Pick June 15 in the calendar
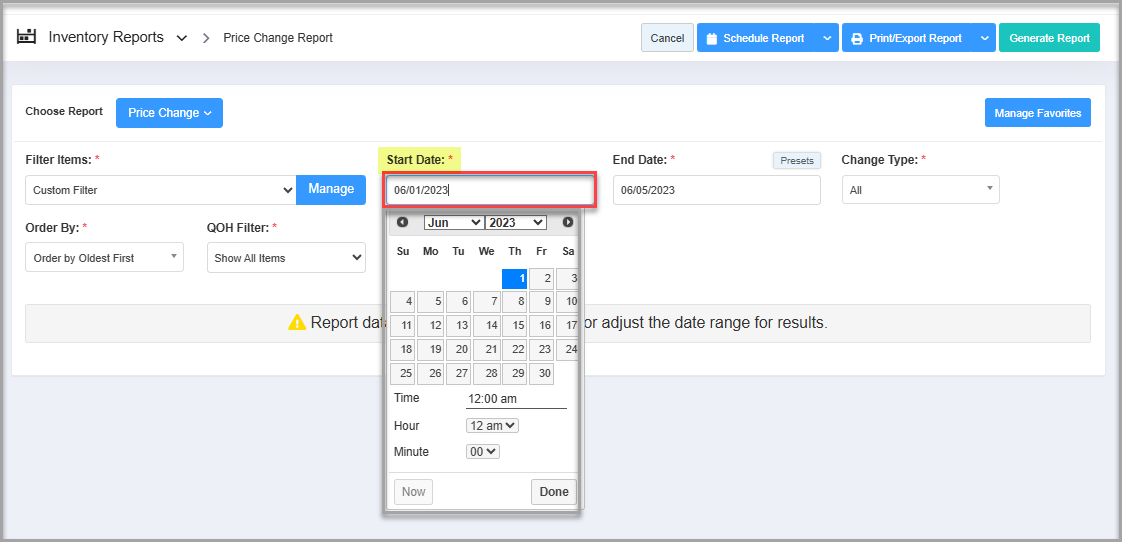 (514, 325)
